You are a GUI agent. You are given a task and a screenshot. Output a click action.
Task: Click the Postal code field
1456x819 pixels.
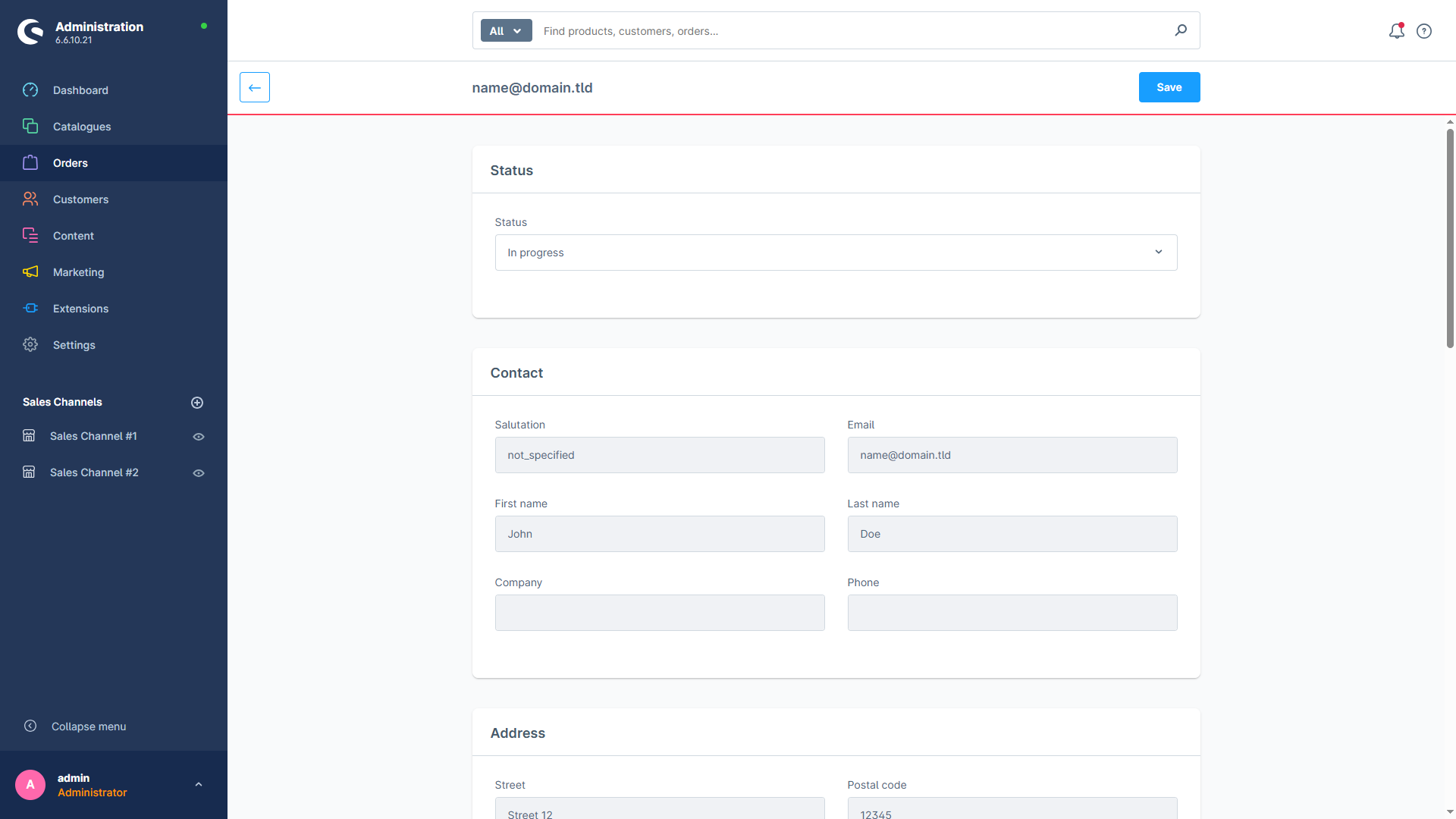pyautogui.click(x=1012, y=808)
